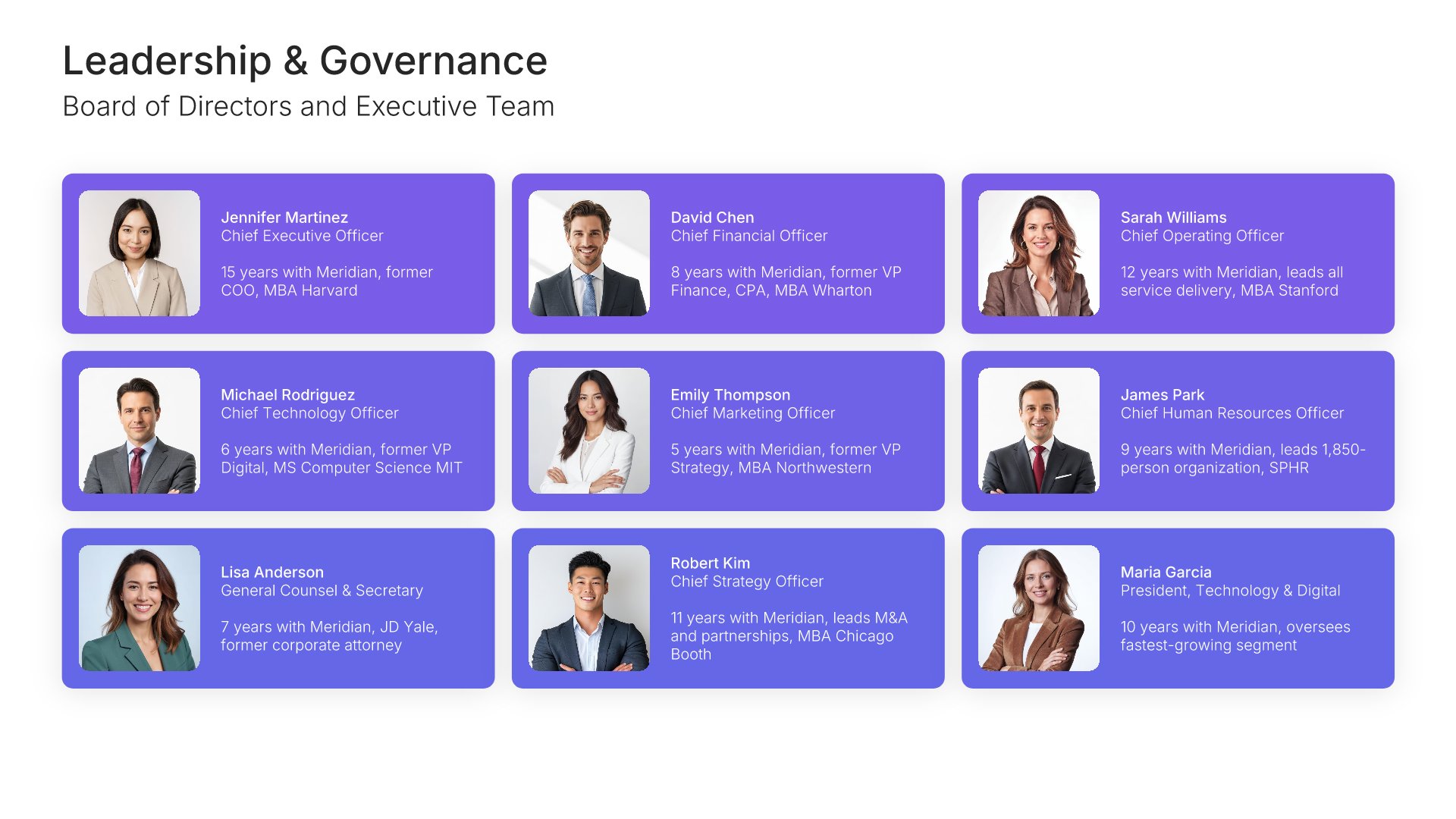The width and height of the screenshot is (1456, 819).
Task: Click the "Leadership & Governance" slide title
Action: pyautogui.click(x=305, y=61)
